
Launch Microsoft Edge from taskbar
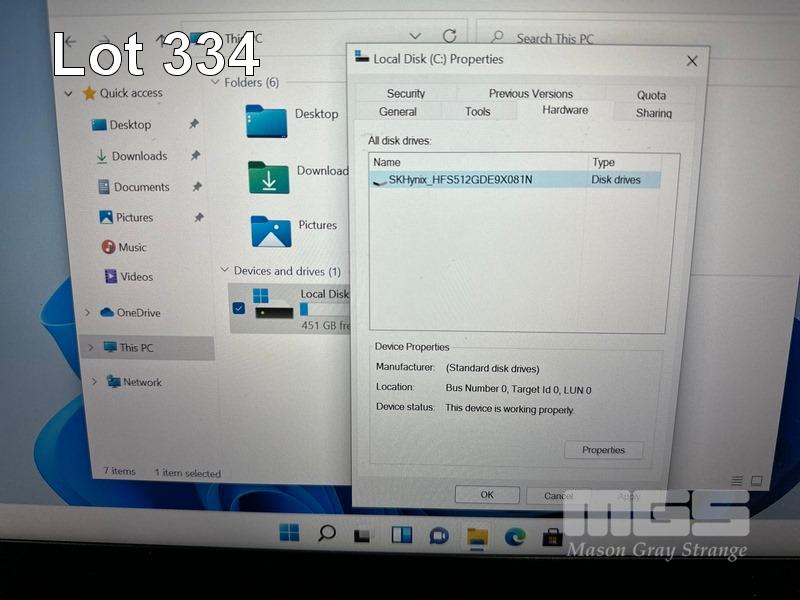(515, 536)
